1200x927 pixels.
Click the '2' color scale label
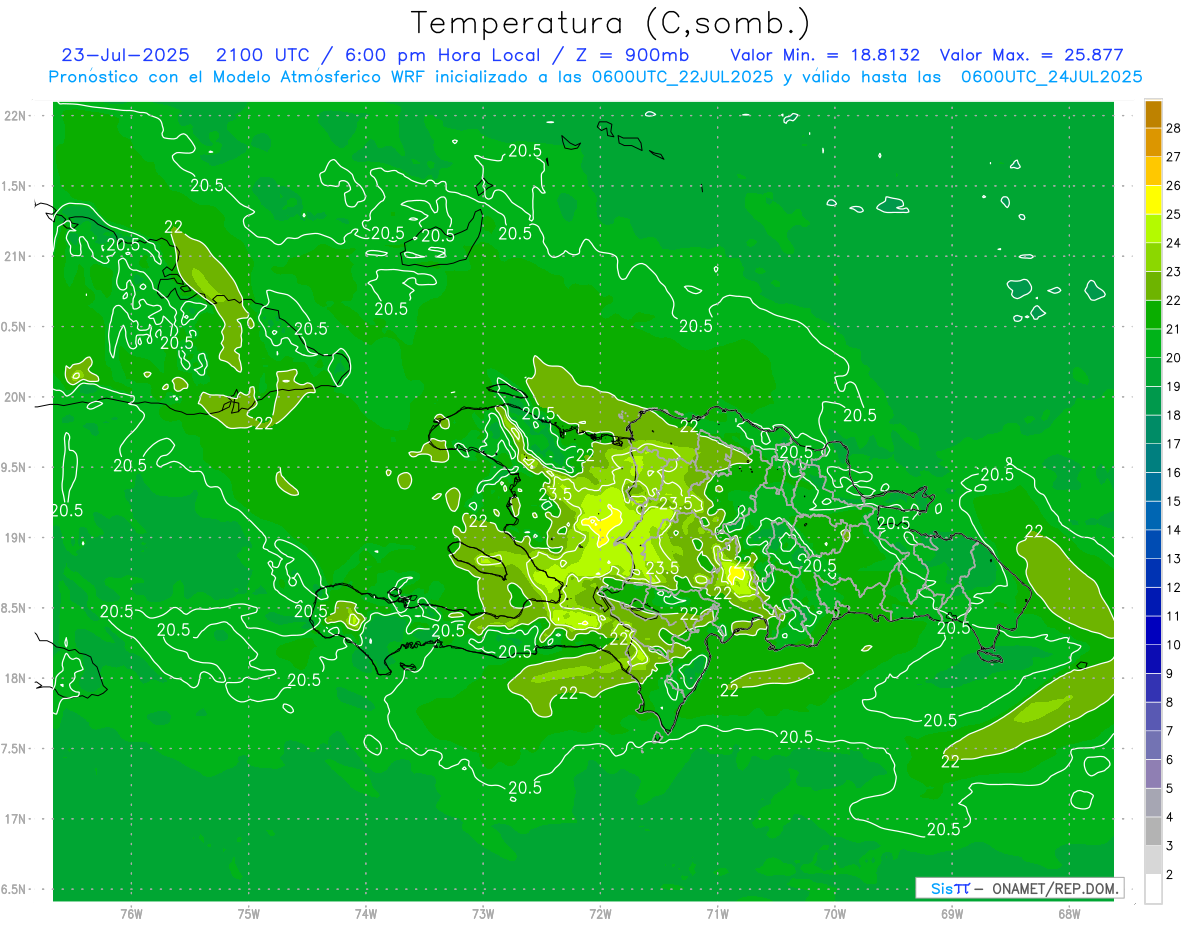1170,874
